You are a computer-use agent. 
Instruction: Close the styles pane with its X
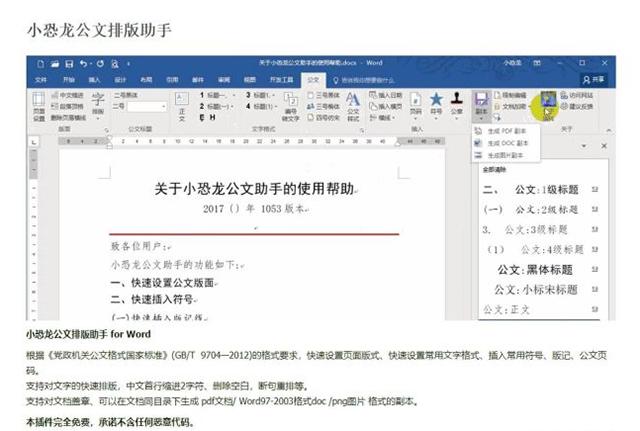[604, 146]
